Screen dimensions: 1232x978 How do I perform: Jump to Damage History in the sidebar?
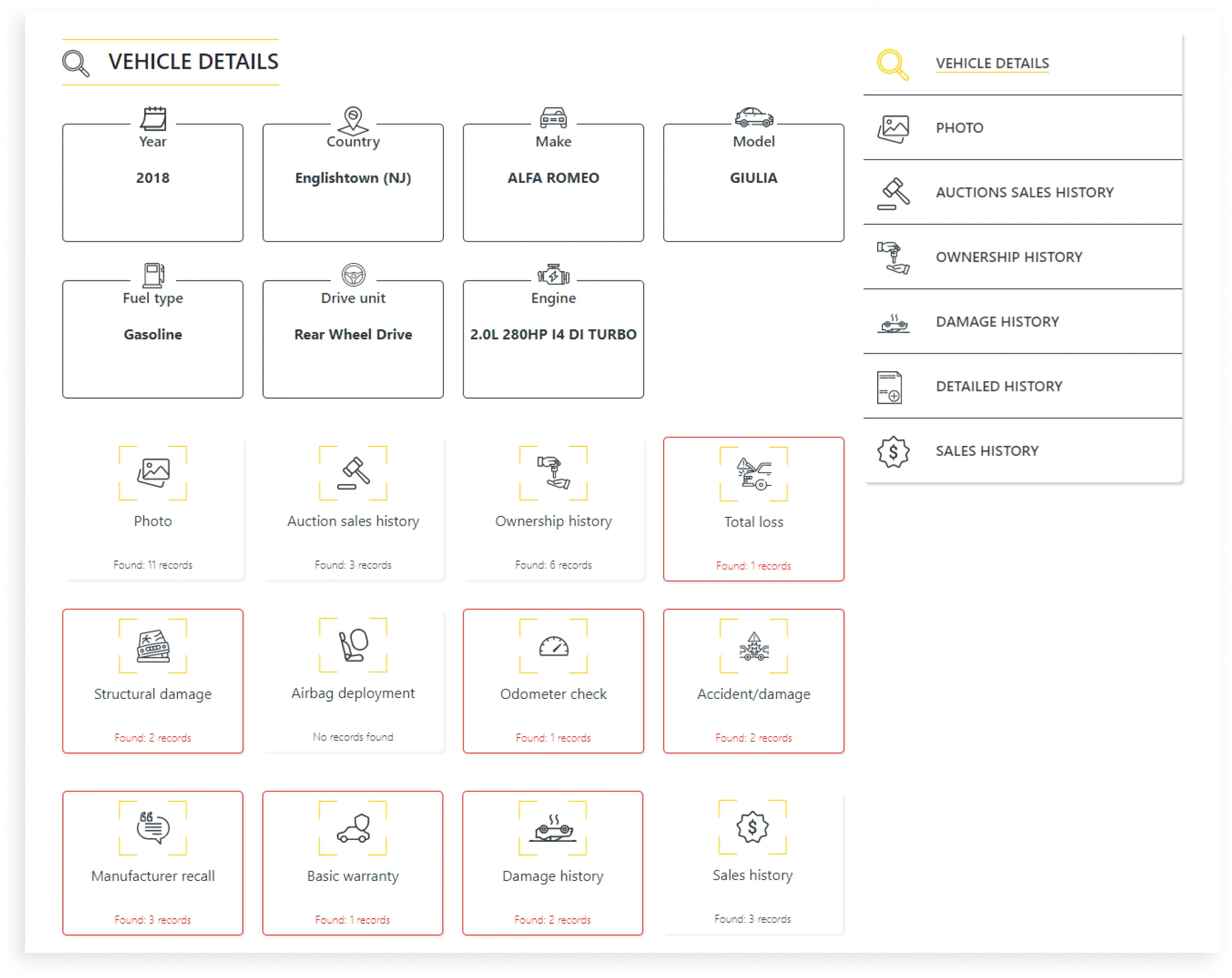997,322
